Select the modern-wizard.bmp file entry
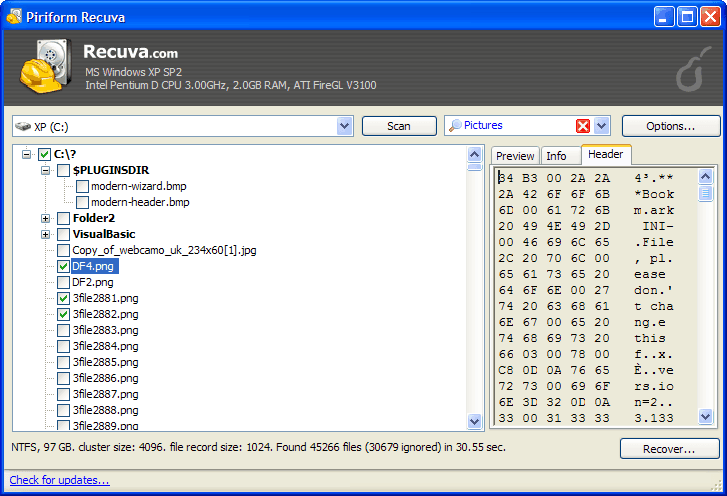This screenshot has height=496, width=727. click(138, 186)
